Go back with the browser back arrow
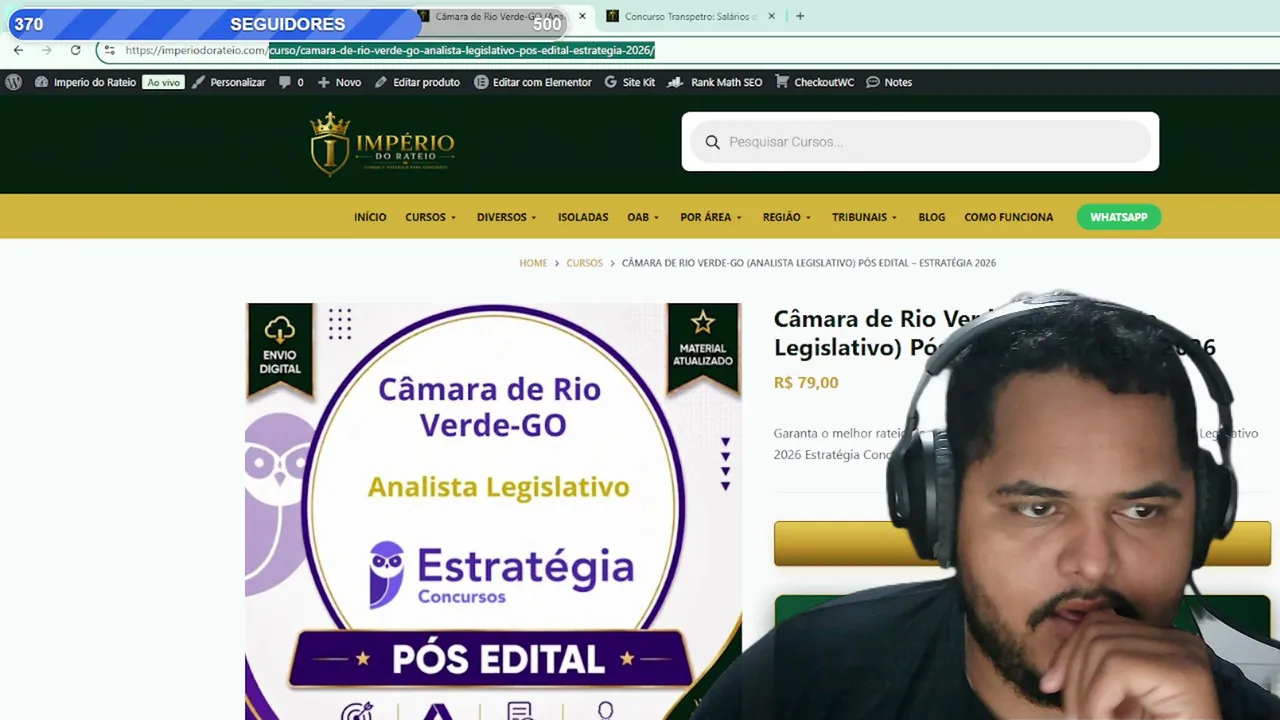 [x=18, y=50]
